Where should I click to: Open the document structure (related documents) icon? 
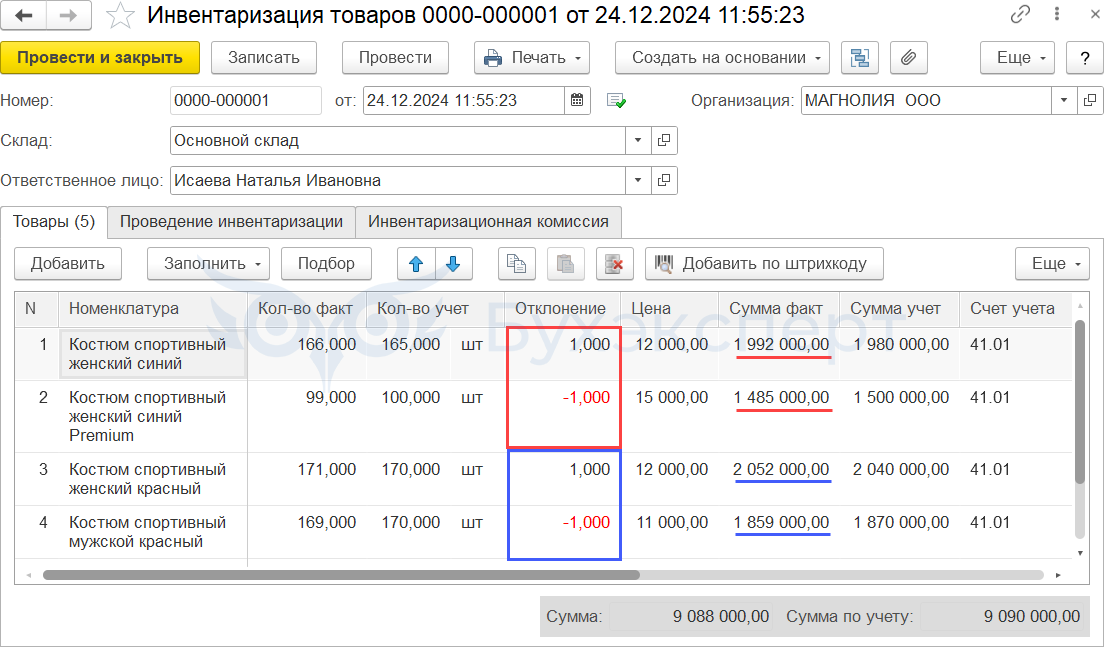[x=860, y=58]
